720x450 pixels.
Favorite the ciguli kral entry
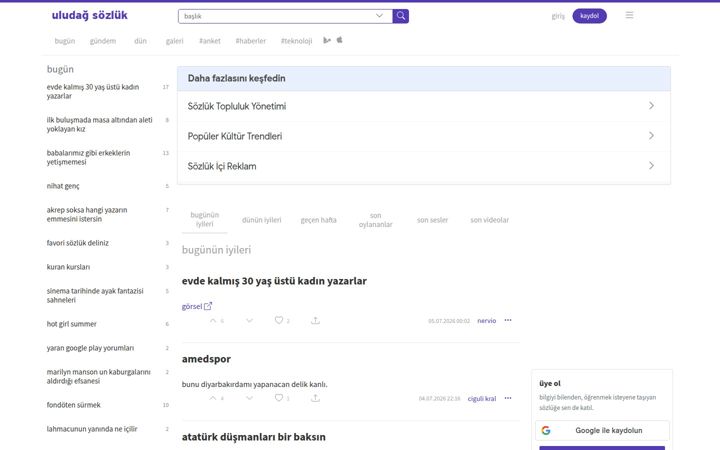279,398
